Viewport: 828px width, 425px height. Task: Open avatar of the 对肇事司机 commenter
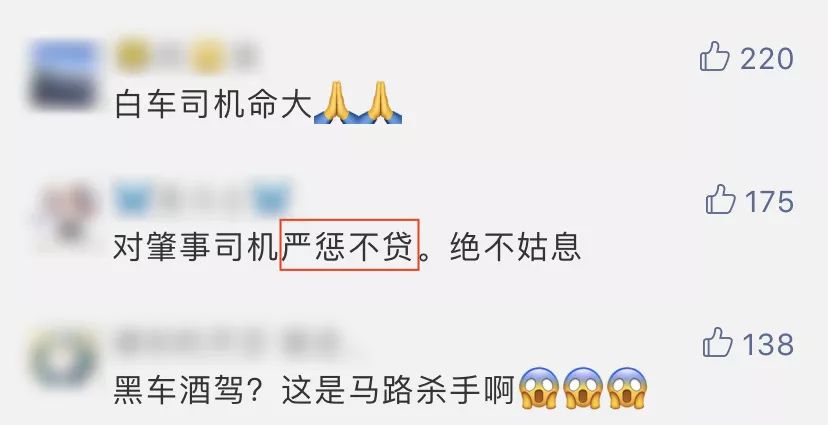tap(66, 216)
